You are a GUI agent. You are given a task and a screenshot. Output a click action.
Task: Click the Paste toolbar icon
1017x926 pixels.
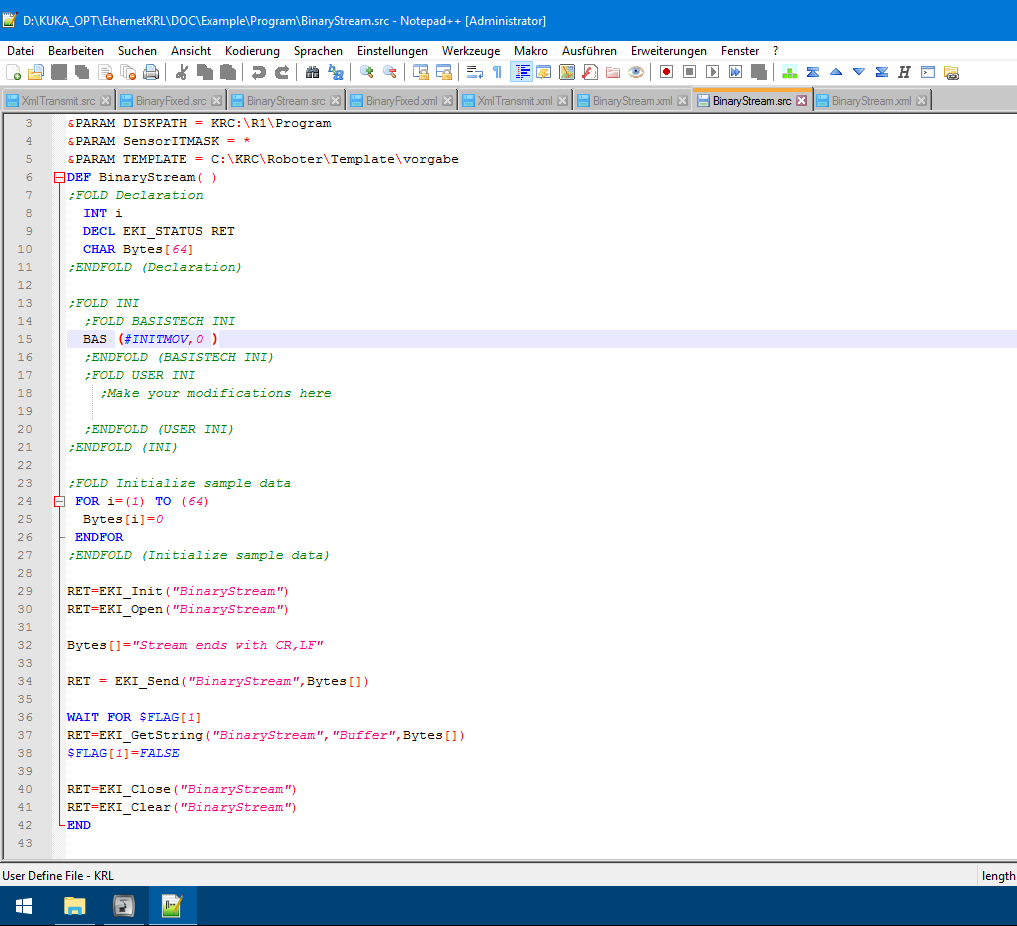228,72
